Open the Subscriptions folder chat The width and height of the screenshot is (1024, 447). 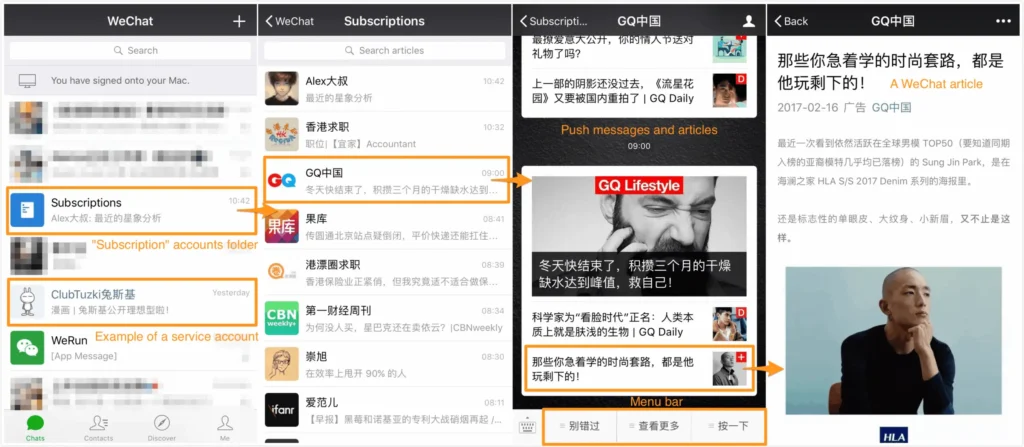tap(131, 209)
